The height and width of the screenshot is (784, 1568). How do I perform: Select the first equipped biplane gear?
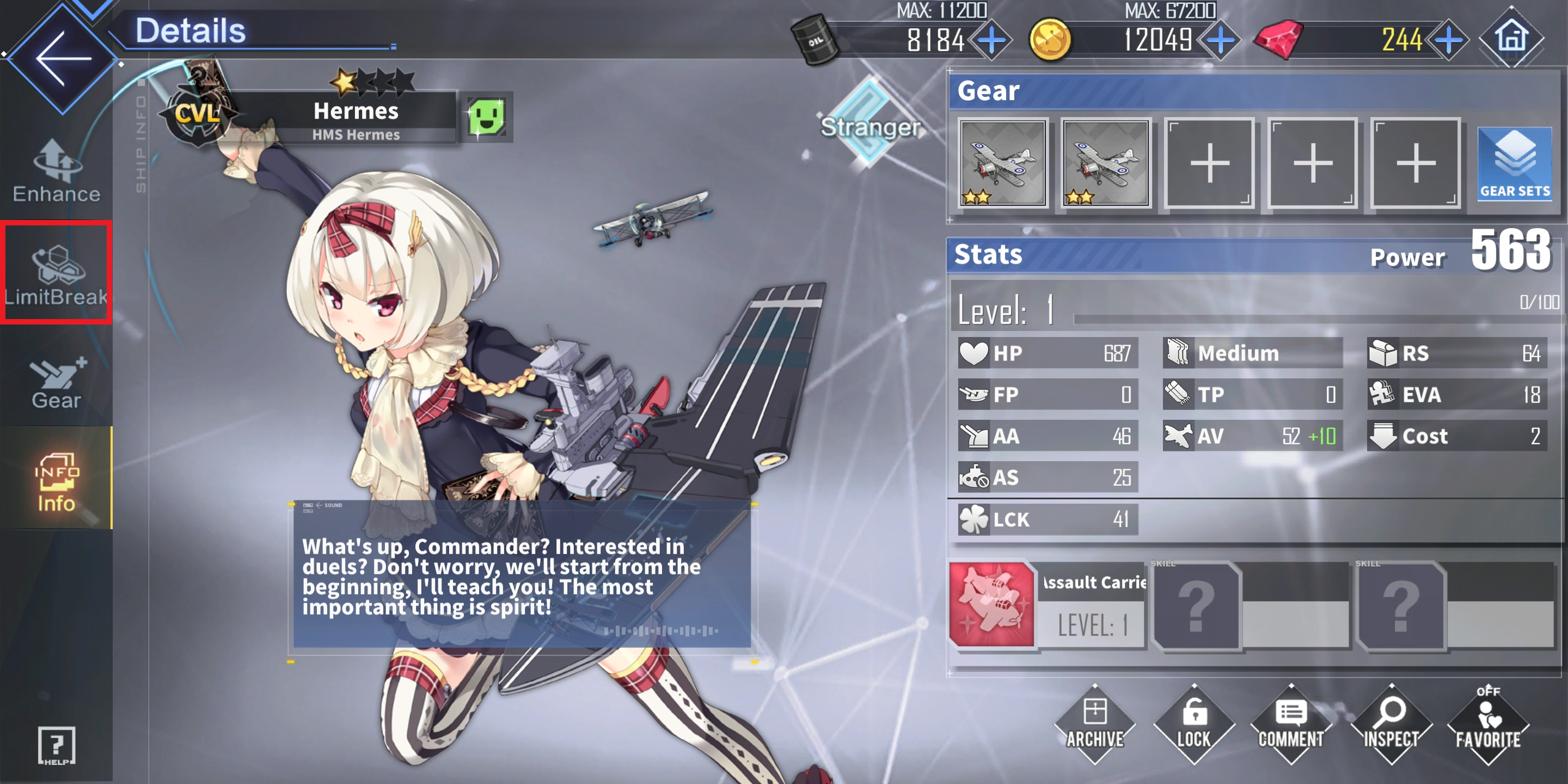[1002, 163]
